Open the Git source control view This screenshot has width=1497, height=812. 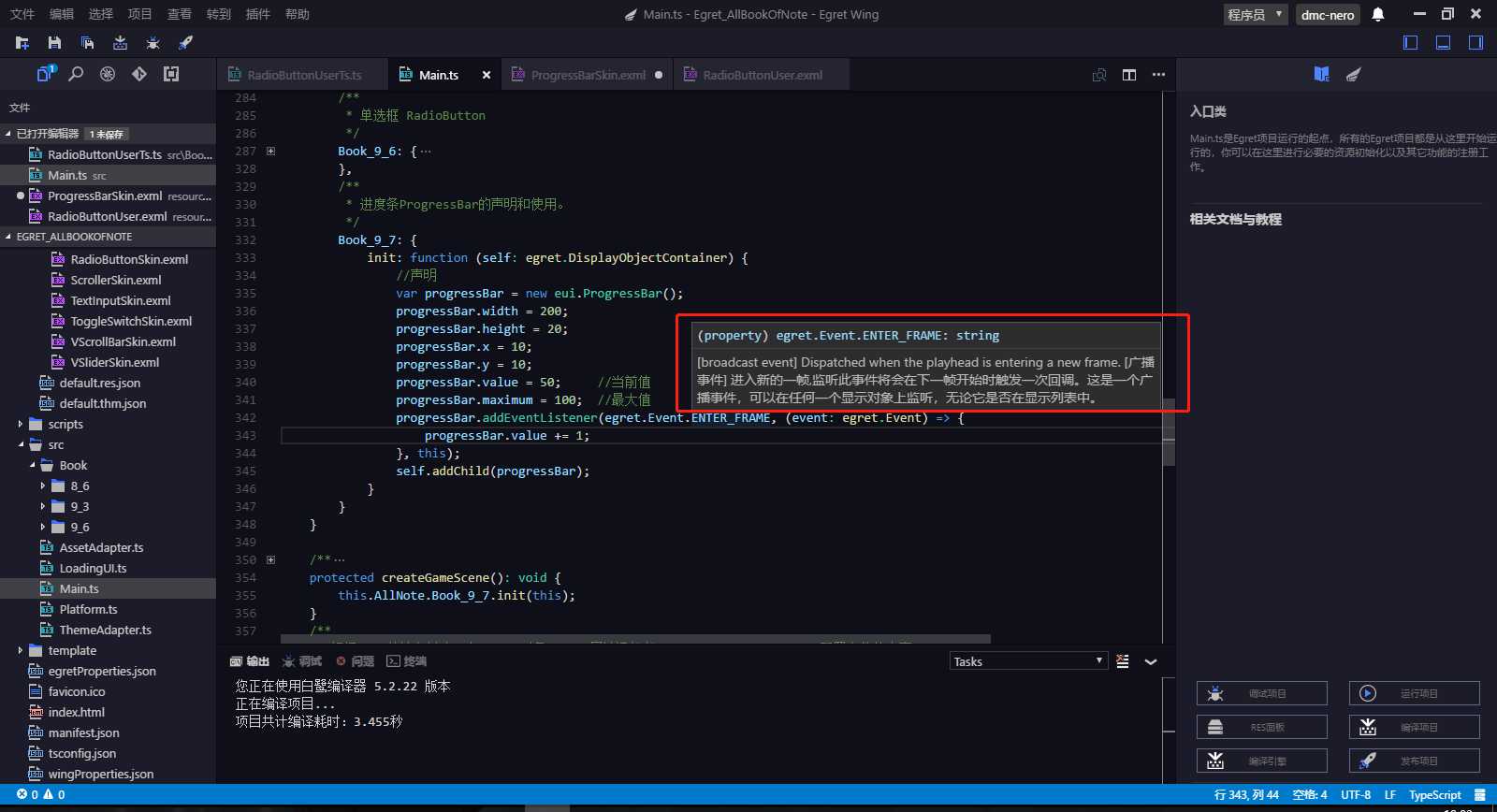click(x=139, y=74)
